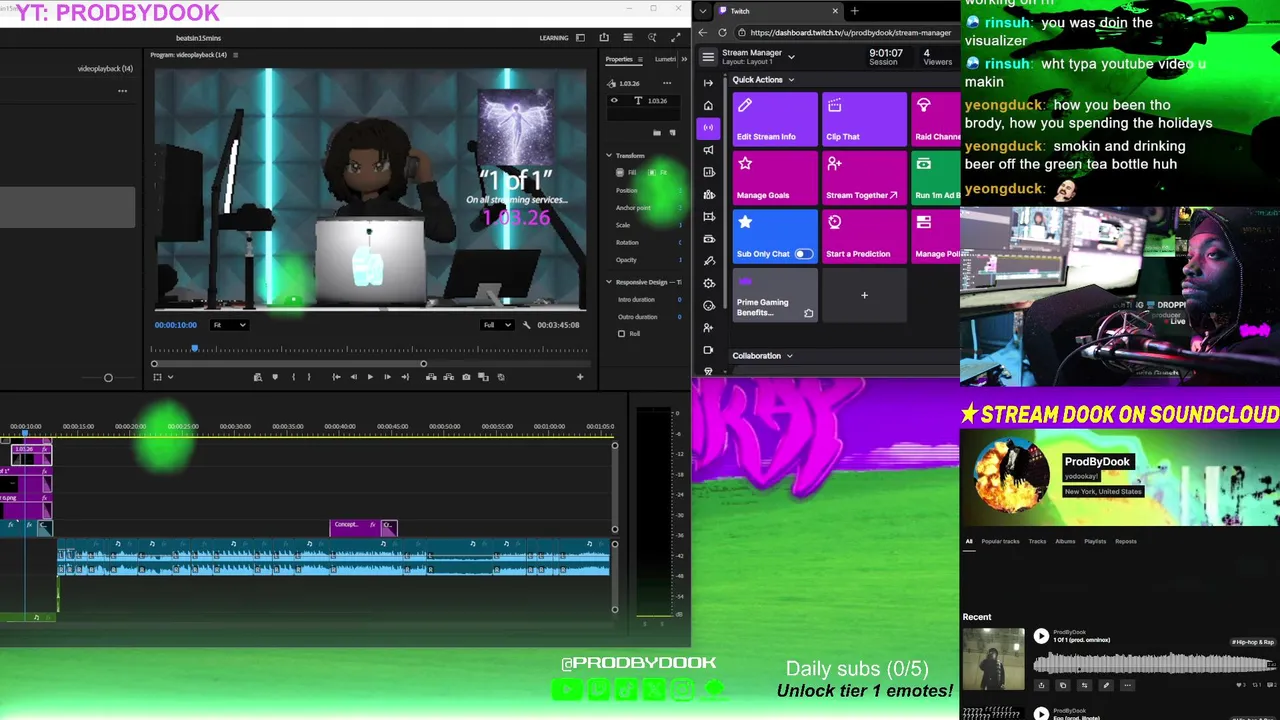This screenshot has height=720, width=1280.
Task: Switch to the Lumetri tab
Action: (665, 59)
